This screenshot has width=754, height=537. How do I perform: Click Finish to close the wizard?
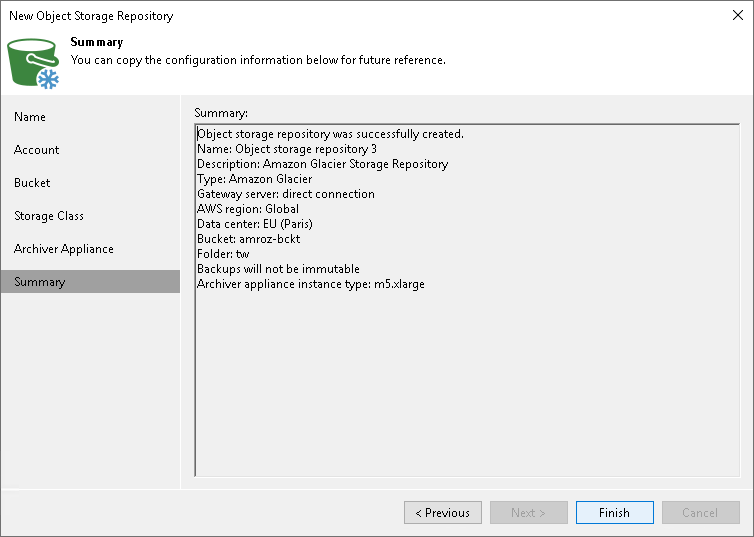[x=615, y=512]
